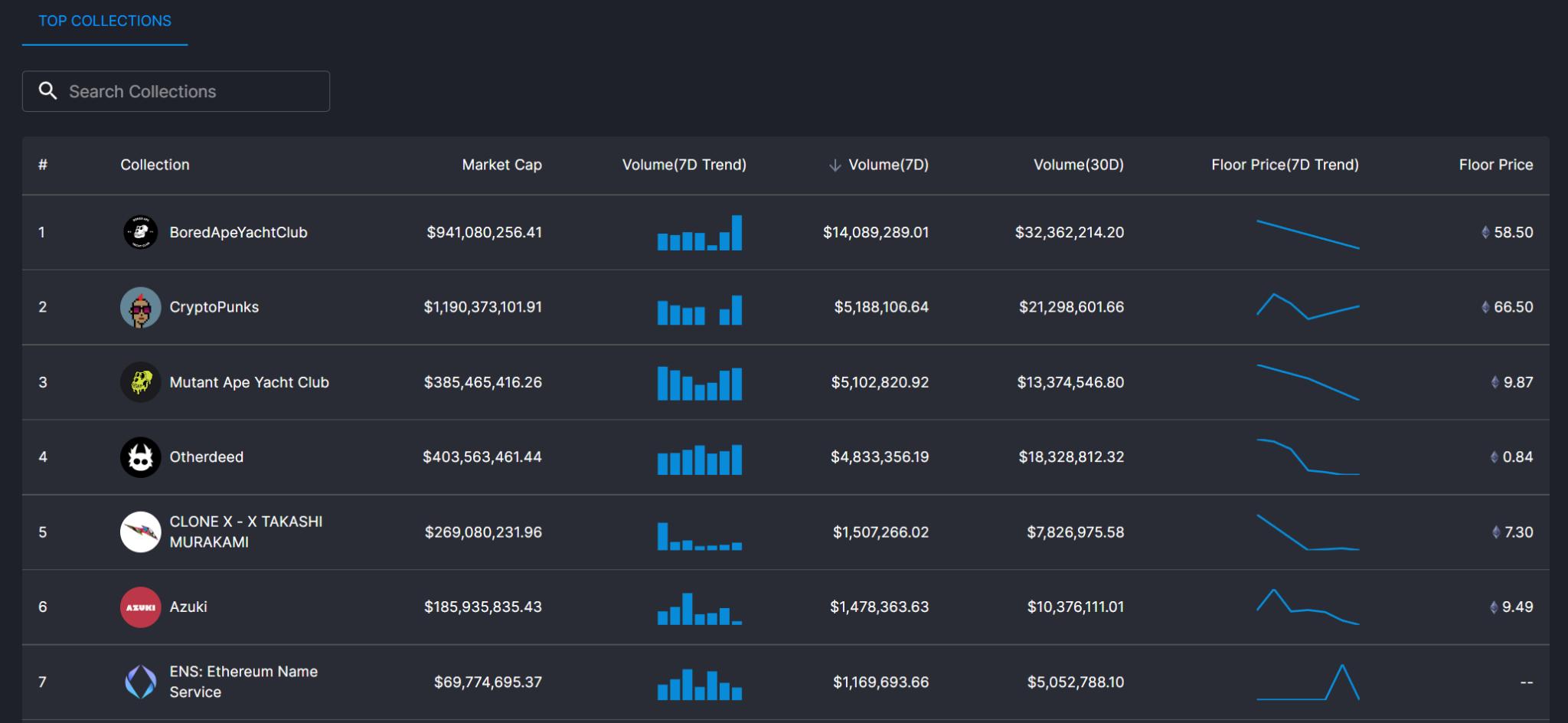Click the red Azuki logo
The image size is (1568, 723).
pos(140,607)
